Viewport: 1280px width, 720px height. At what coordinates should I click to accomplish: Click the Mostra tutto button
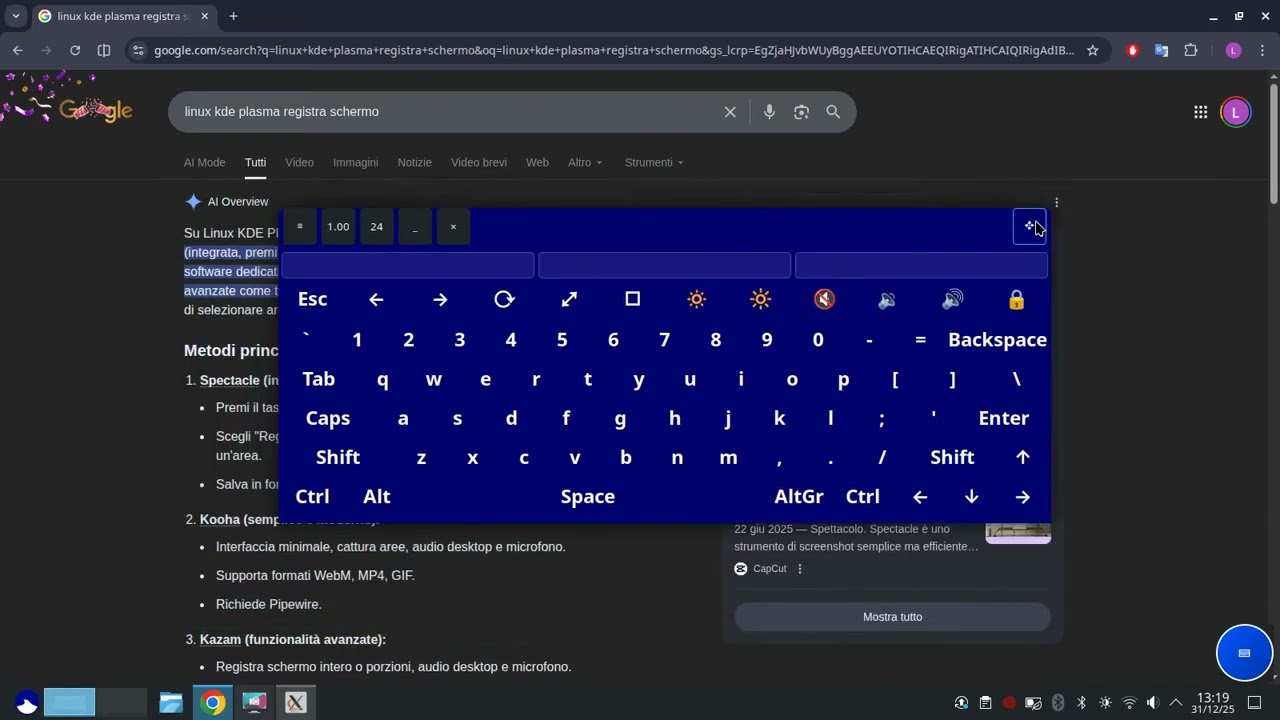(892, 617)
